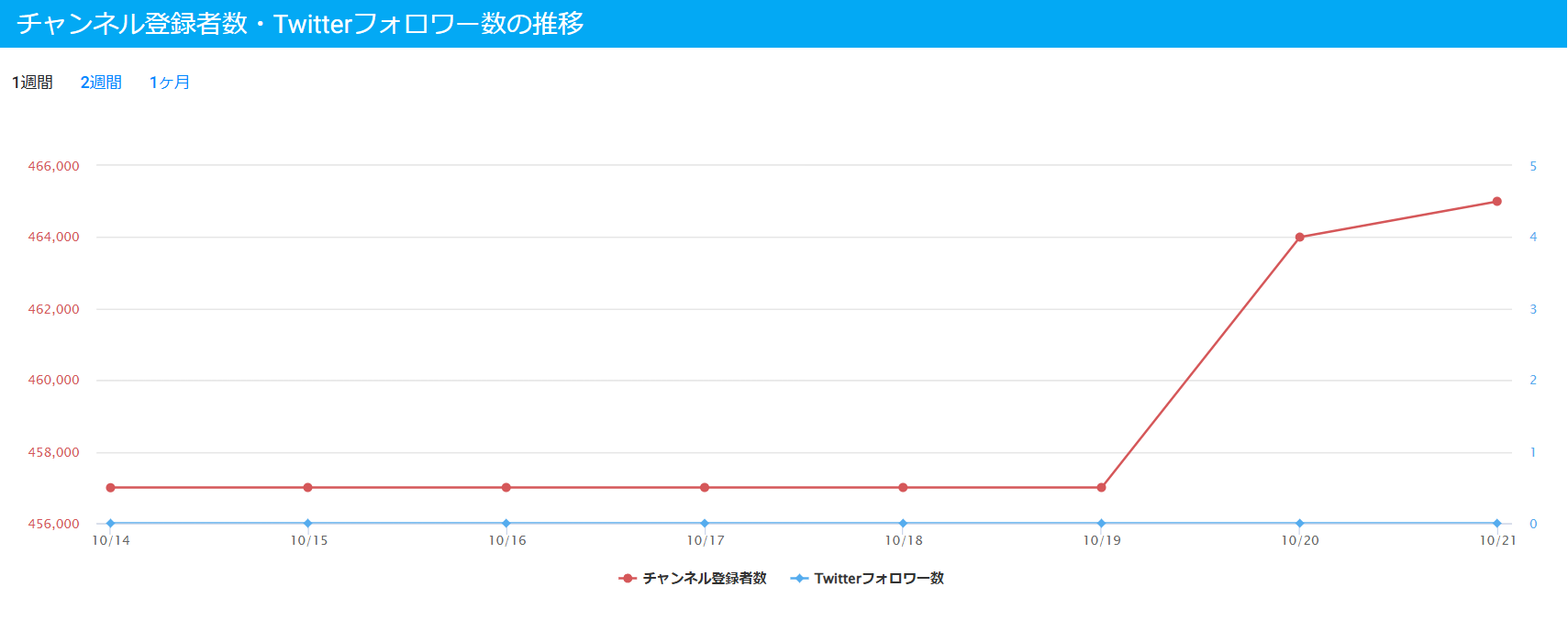
Task: Click blue Twitter diamond marker at 10/14
Action: point(111,524)
